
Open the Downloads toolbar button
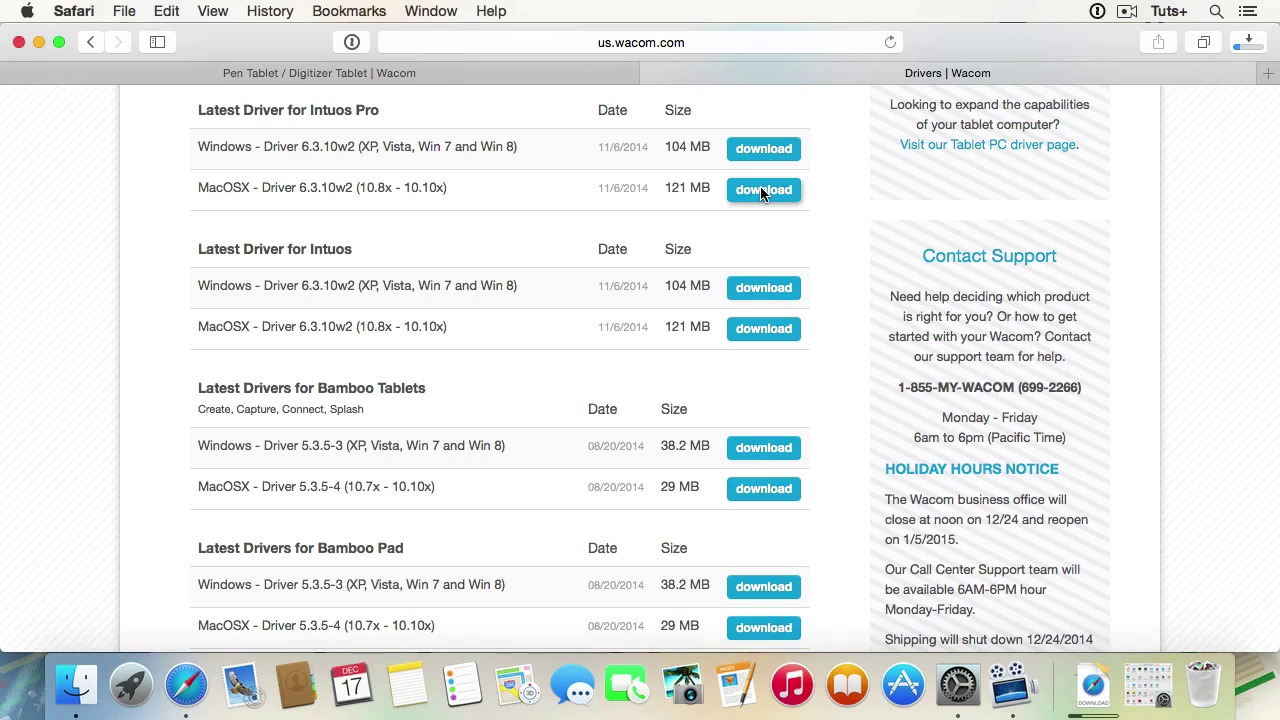point(1248,42)
